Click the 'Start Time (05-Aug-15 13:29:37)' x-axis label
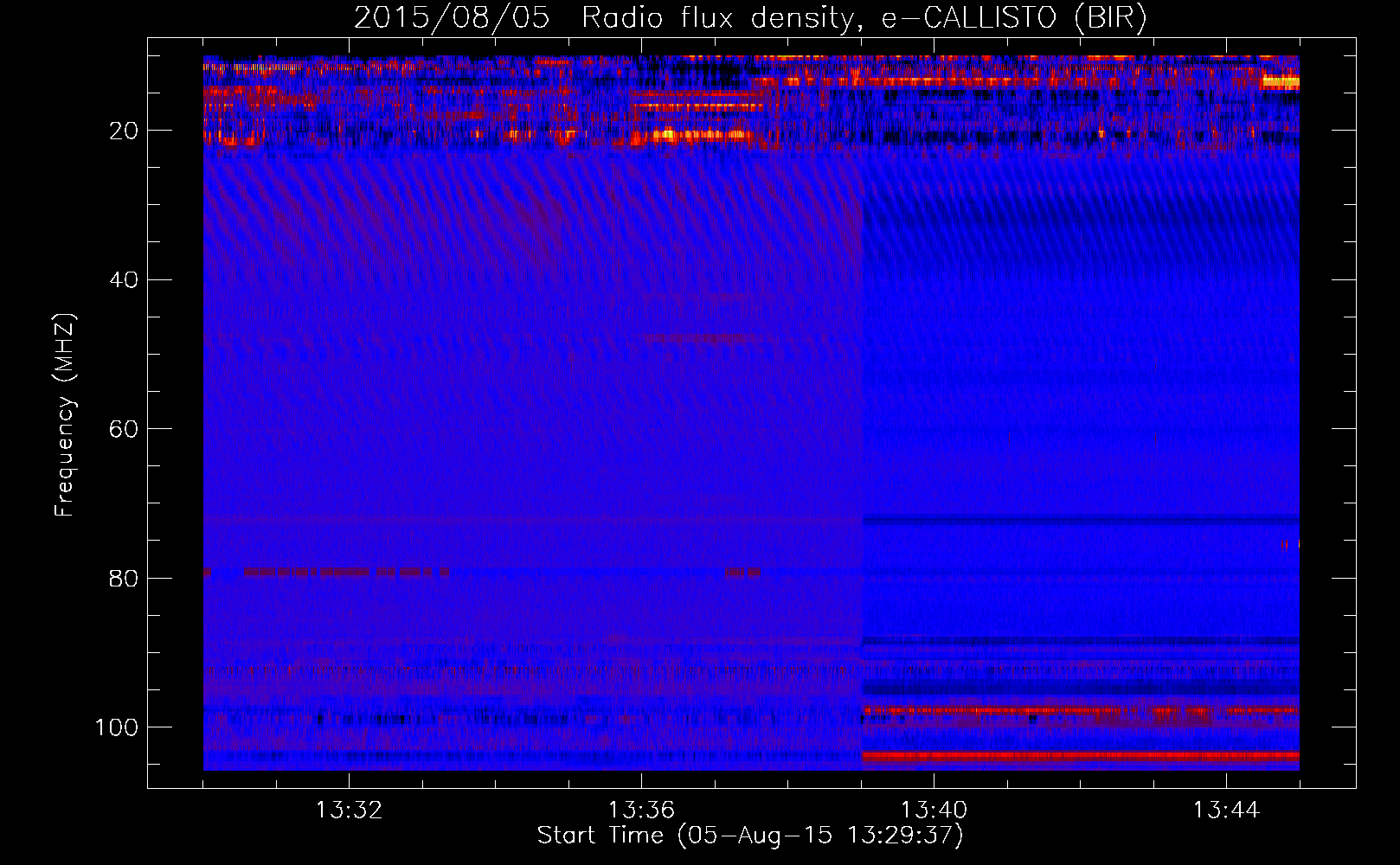The height and width of the screenshot is (865, 1400). [x=750, y=836]
